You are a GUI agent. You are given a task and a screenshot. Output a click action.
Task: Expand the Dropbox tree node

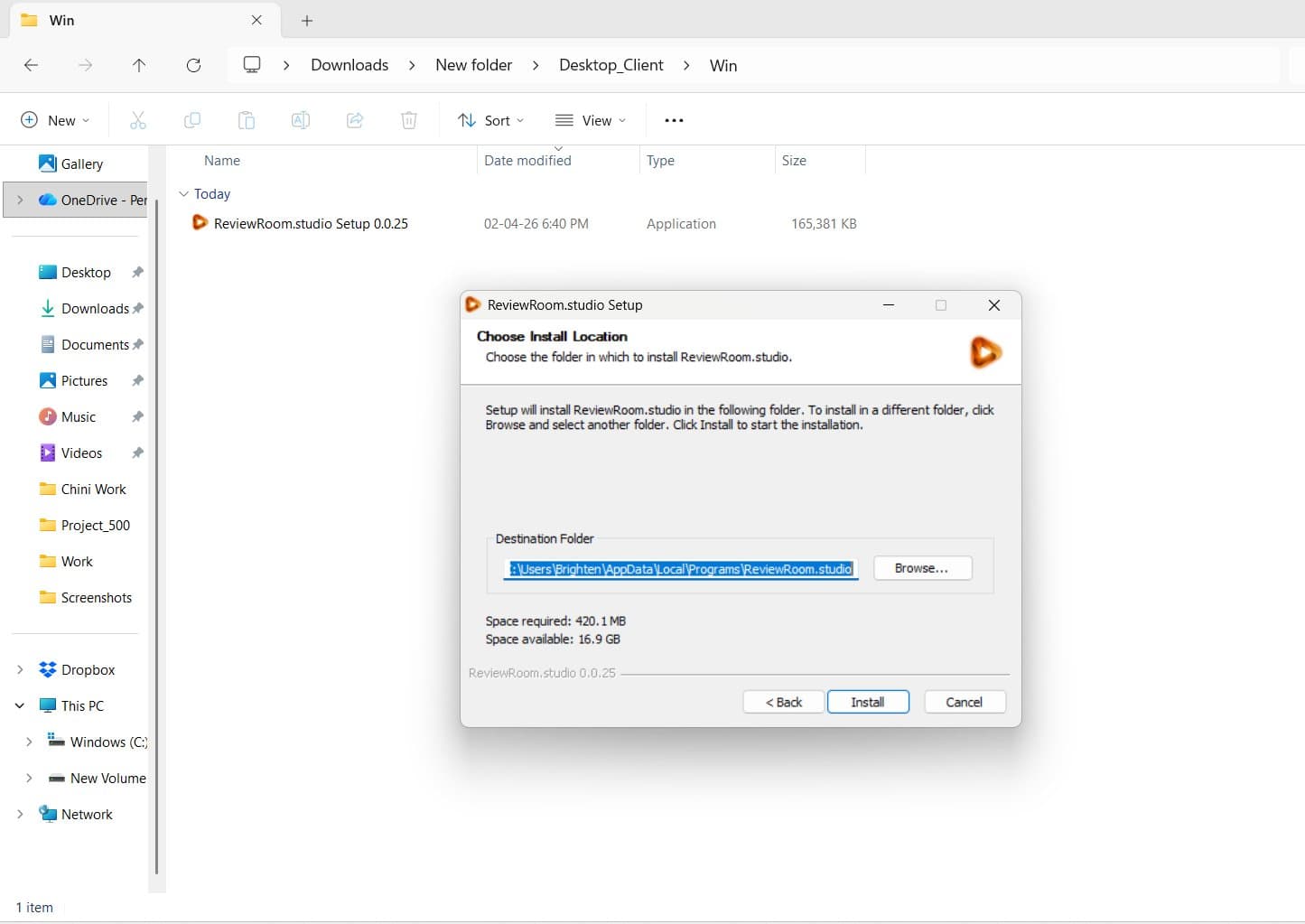coord(20,669)
